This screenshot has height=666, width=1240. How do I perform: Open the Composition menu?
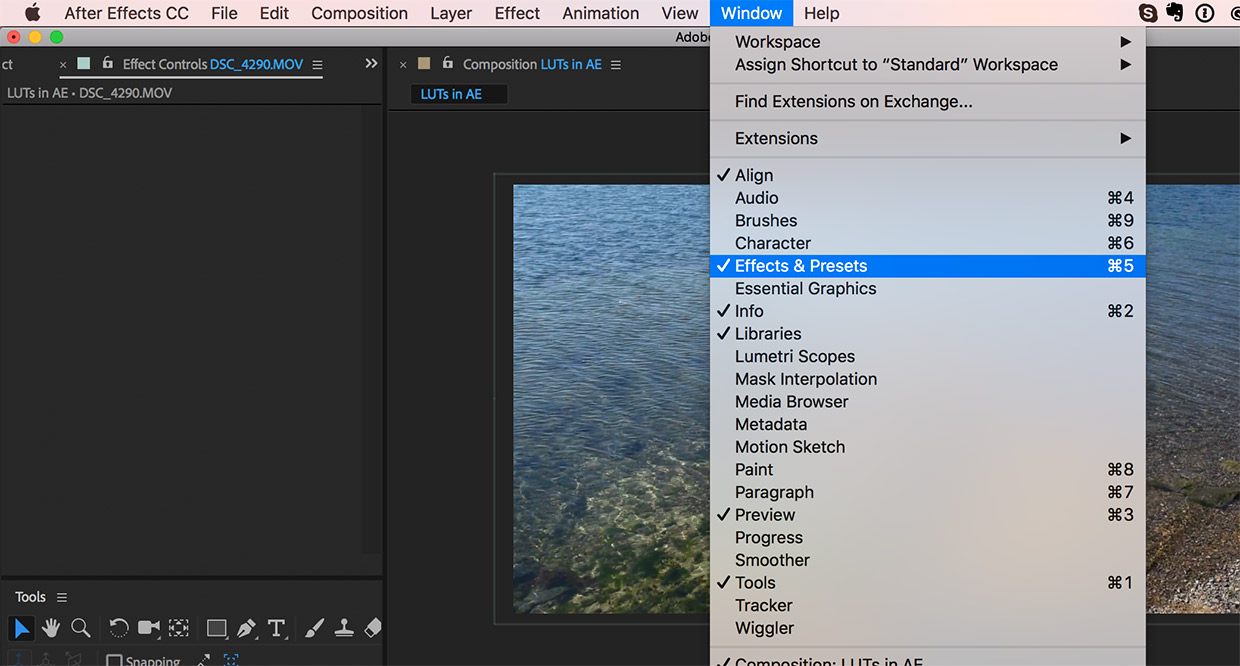click(x=360, y=13)
